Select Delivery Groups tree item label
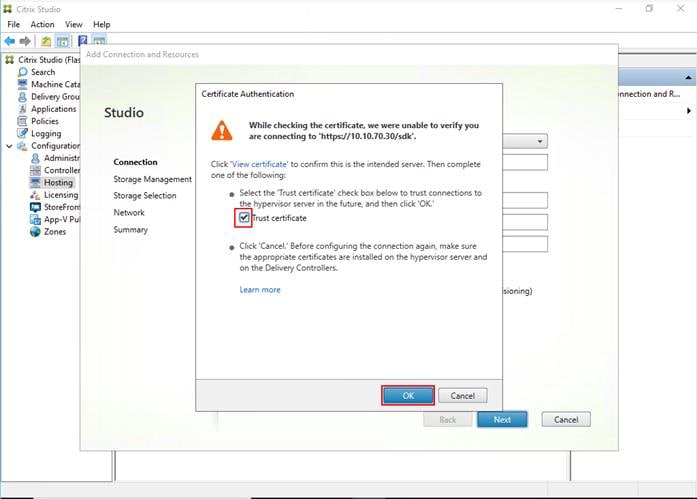This screenshot has width=697, height=499. [55, 96]
